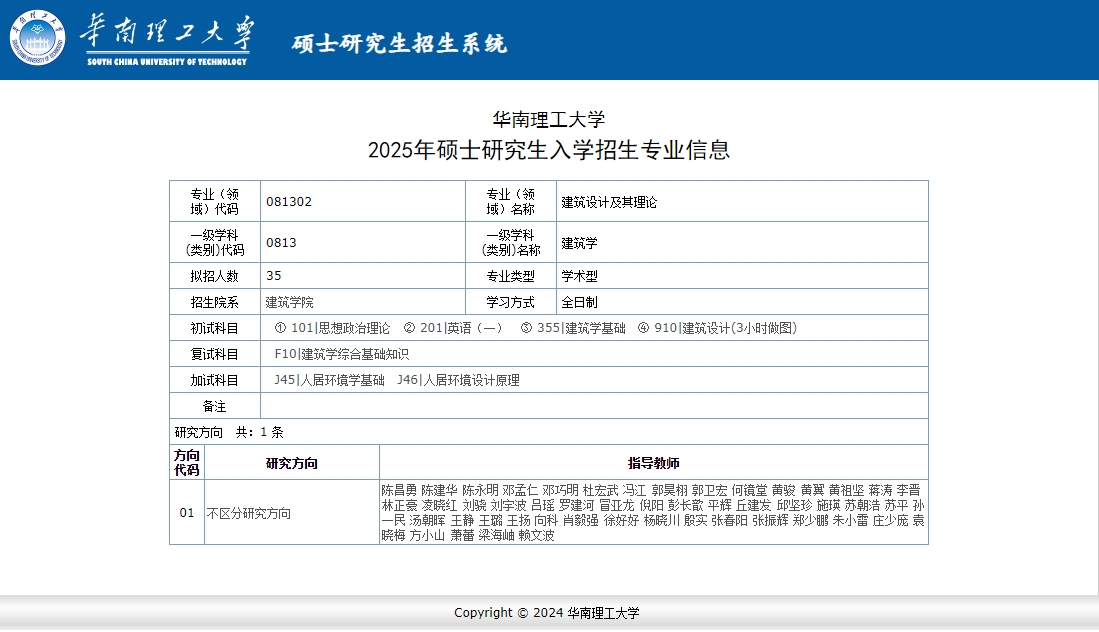Click the 华南理工大学 calligraphy logo in header
Image resolution: width=1099 pixels, height=632 pixels.
(x=167, y=40)
